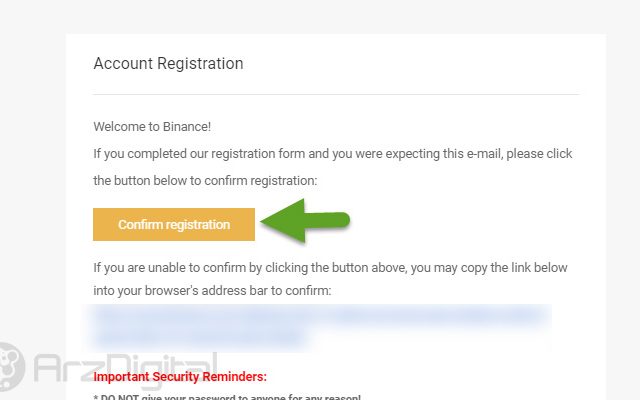Click the sentence starting If you are unable

pos(330,268)
